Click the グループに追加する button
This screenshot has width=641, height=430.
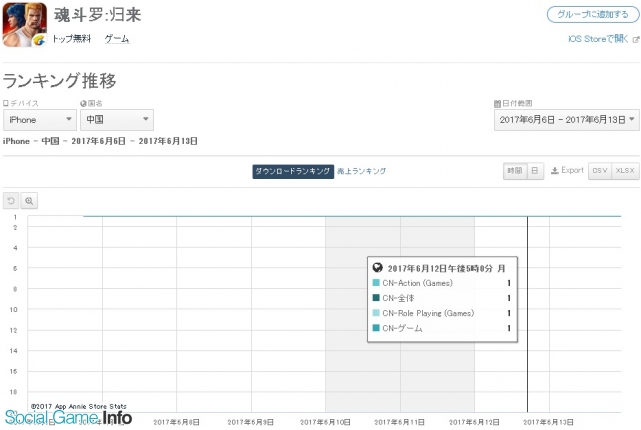pos(593,15)
